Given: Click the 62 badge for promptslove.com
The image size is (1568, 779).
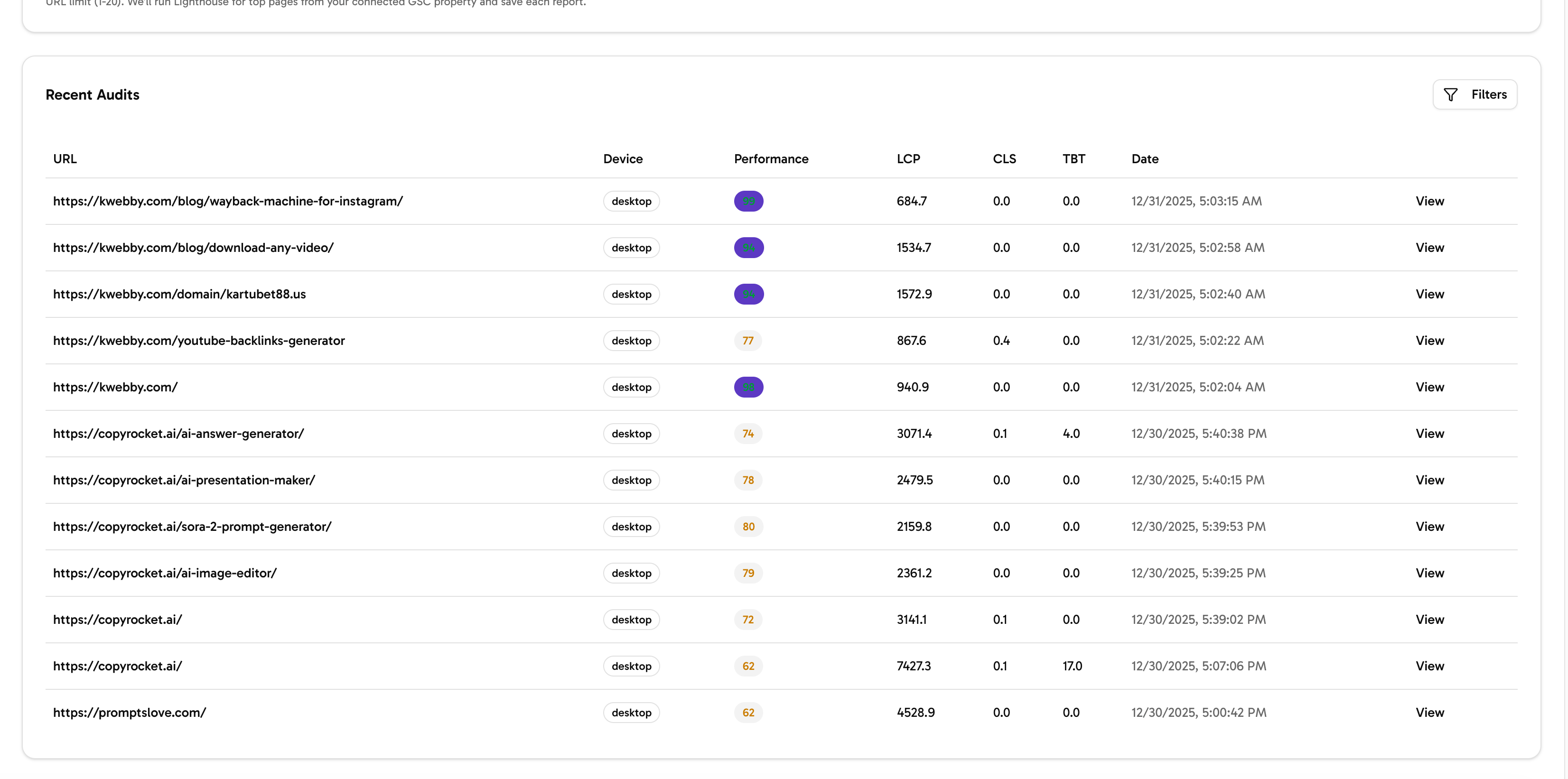Looking at the screenshot, I should (747, 712).
